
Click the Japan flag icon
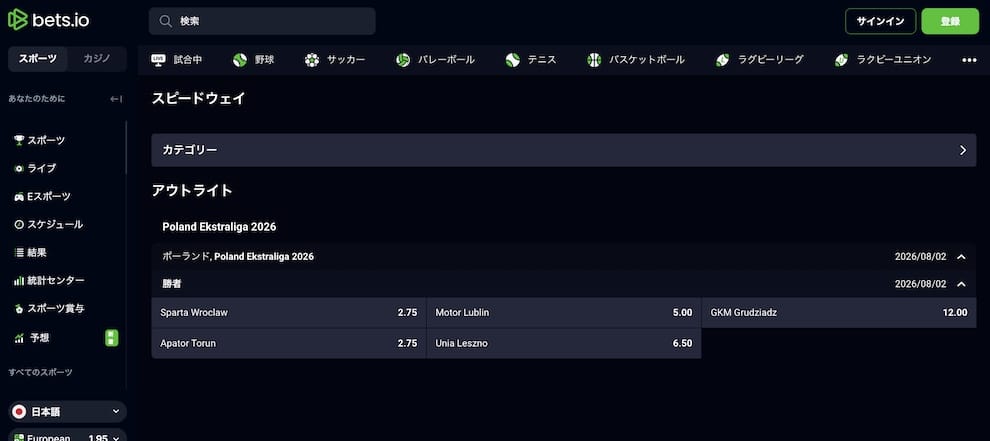point(20,412)
